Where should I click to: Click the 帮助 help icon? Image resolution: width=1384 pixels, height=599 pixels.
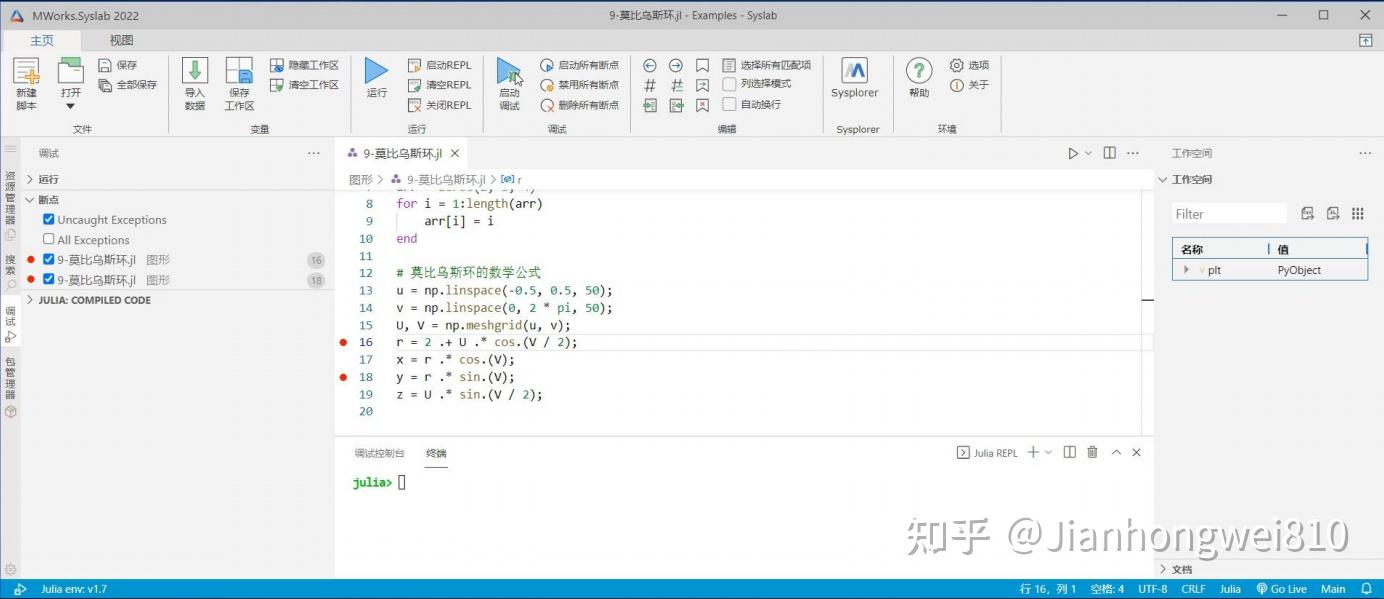(x=919, y=71)
